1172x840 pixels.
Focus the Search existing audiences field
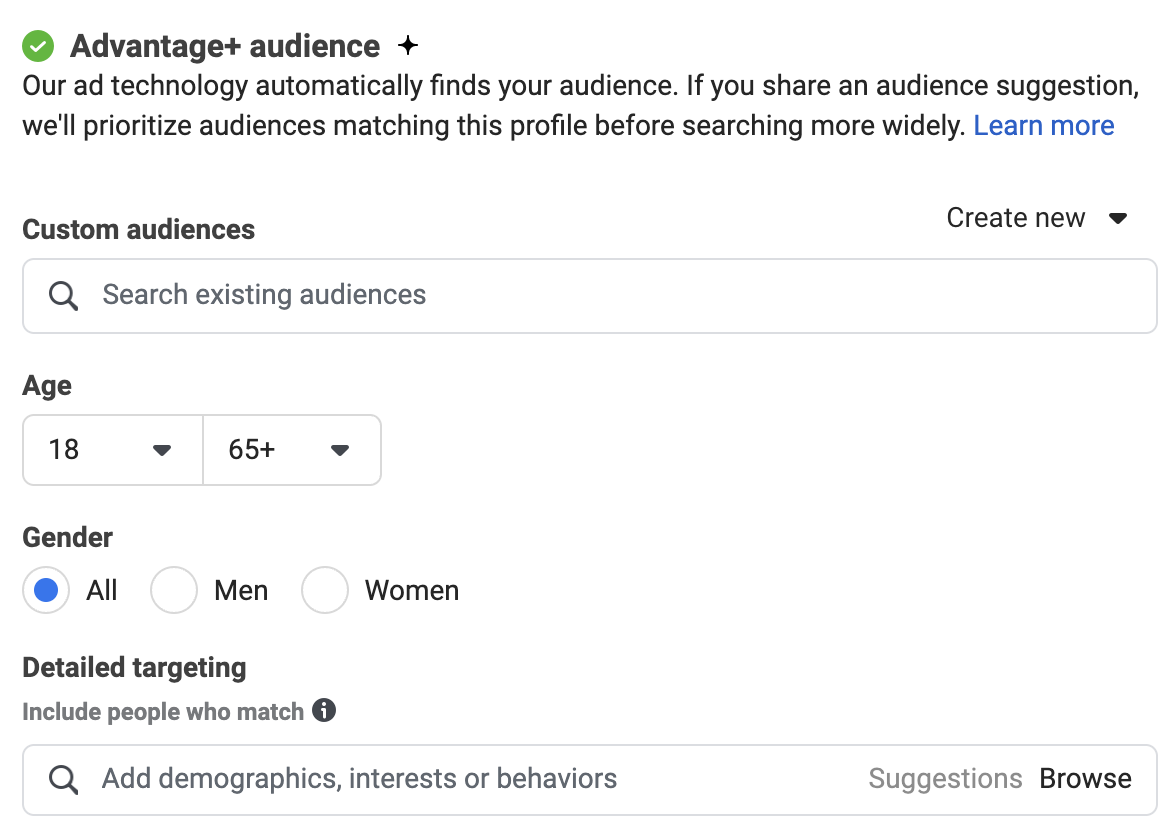(590, 296)
